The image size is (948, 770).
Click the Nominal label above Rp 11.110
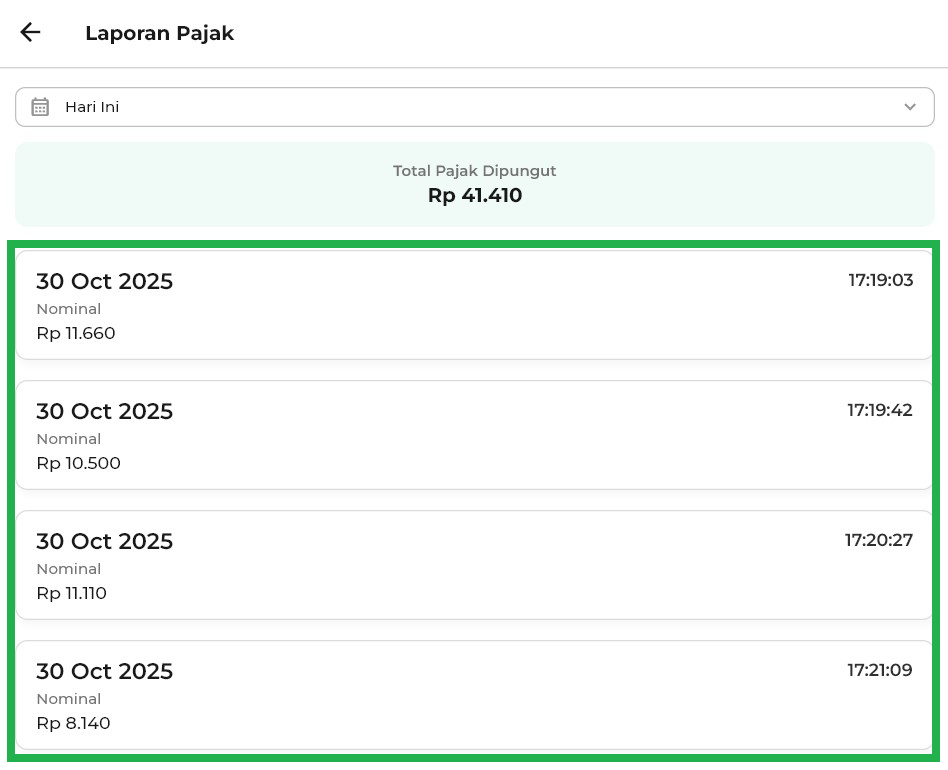click(x=69, y=569)
